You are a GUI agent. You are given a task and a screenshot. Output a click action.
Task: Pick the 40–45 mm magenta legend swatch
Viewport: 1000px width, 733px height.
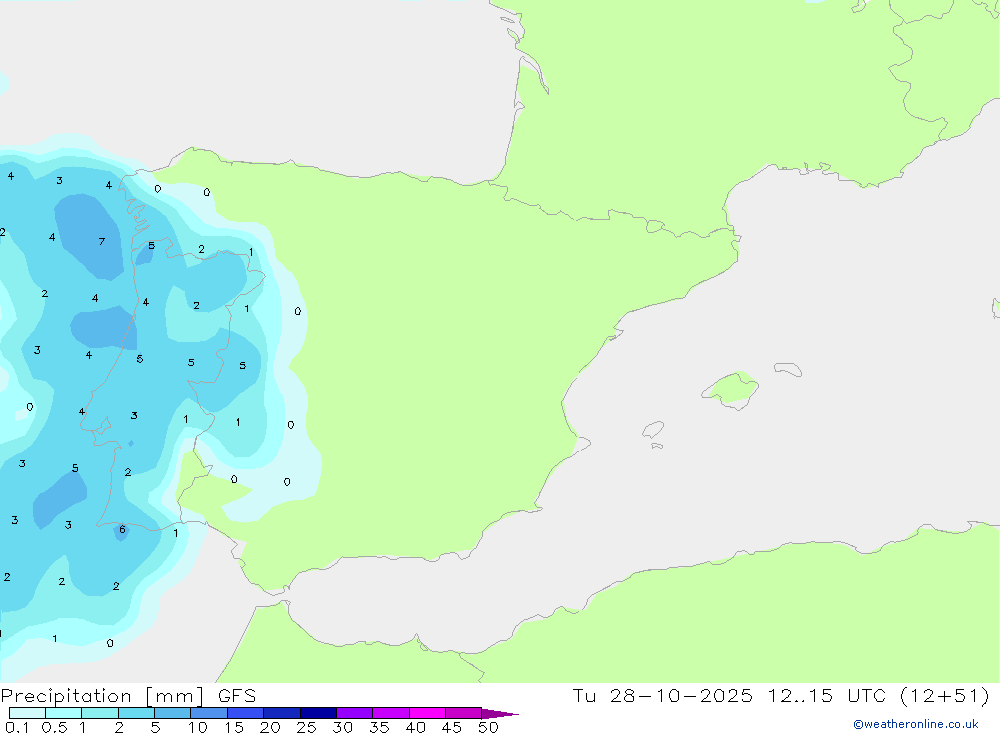tap(427, 713)
